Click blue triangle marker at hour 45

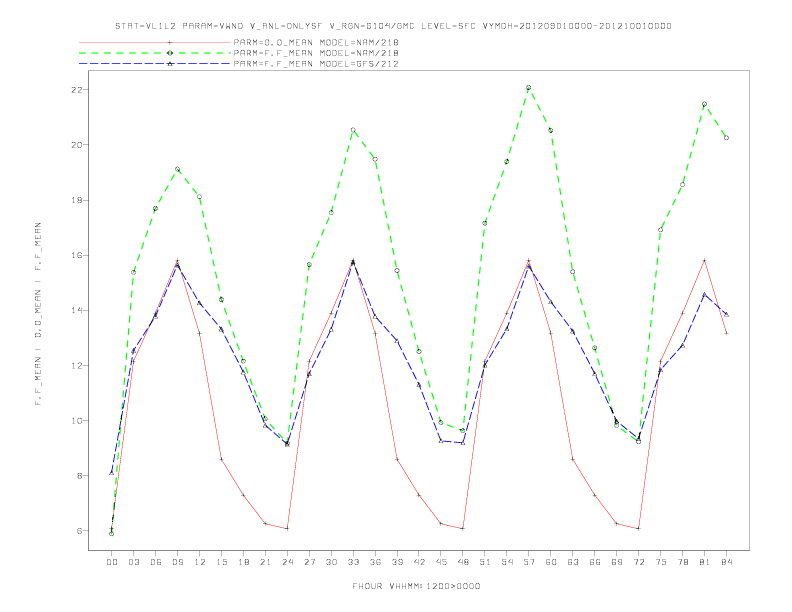(441, 441)
